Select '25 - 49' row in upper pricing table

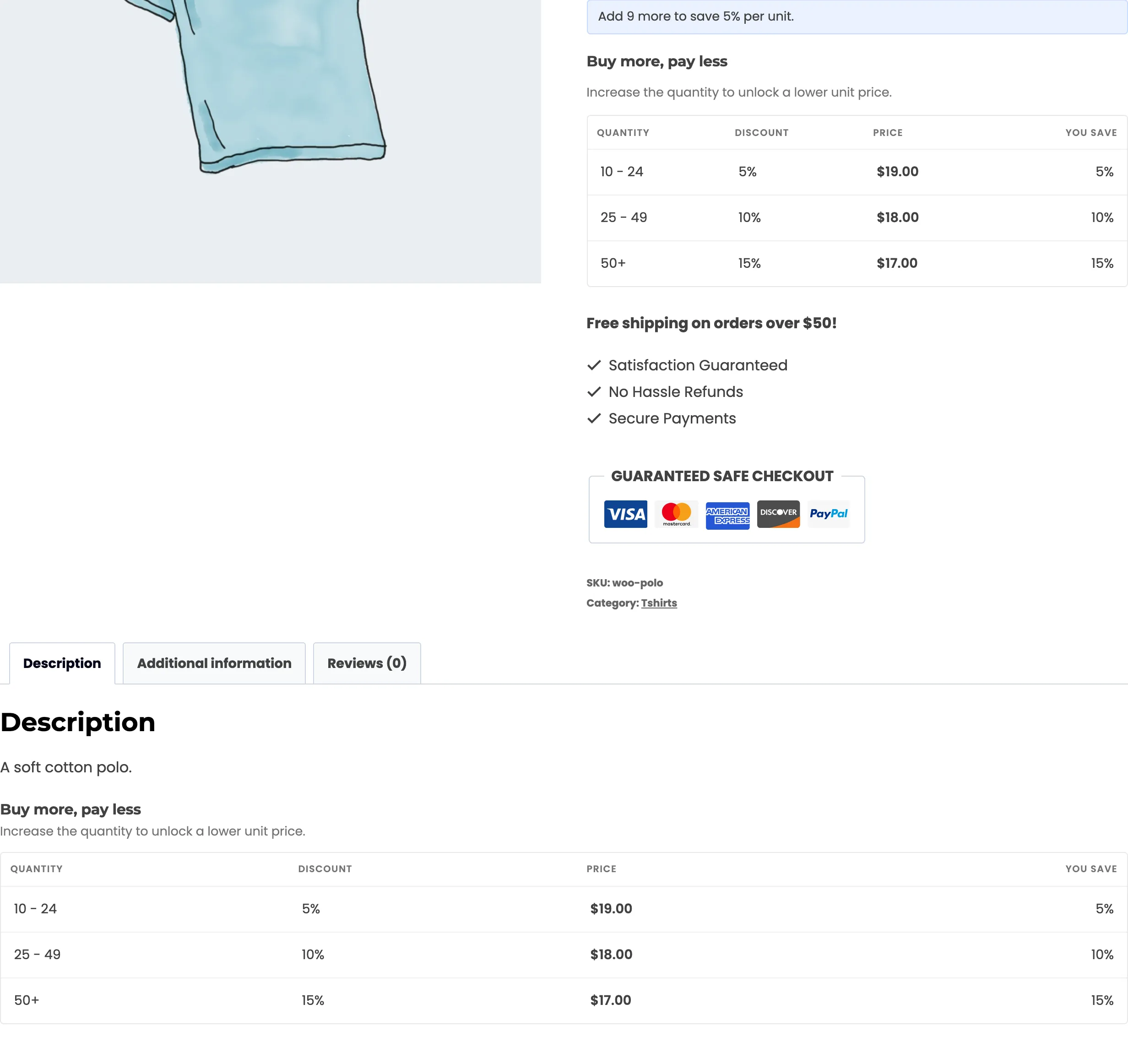pos(857,218)
